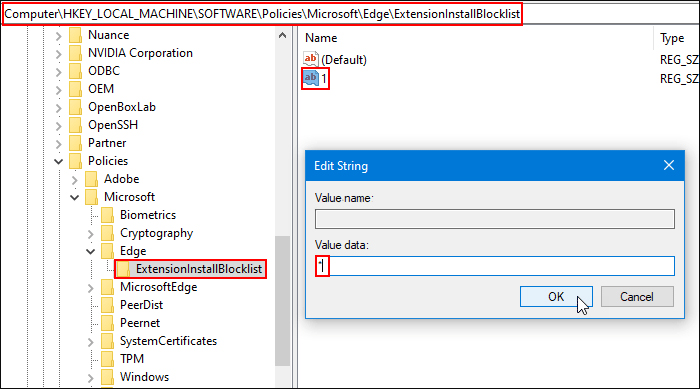The image size is (700, 389).
Task: Select the Biometrics tree label
Action: point(148,215)
